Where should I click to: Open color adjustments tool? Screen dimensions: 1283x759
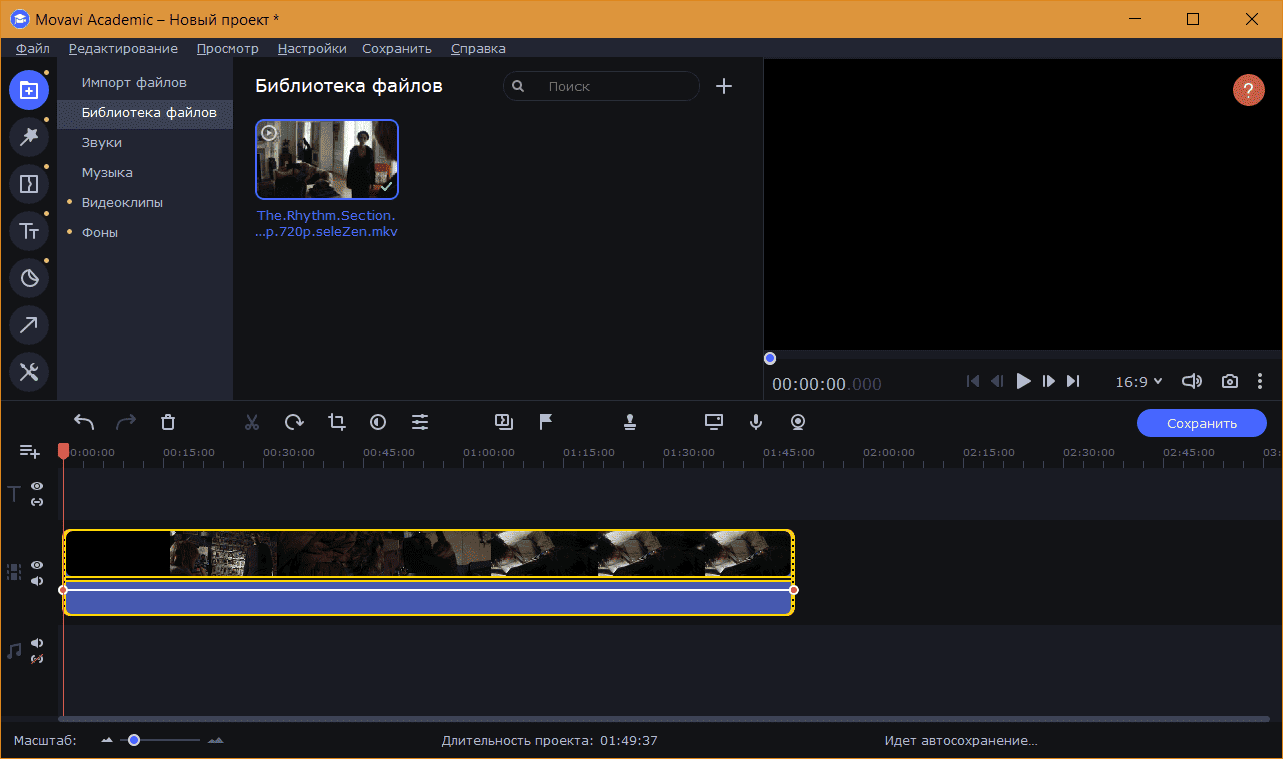pyautogui.click(x=378, y=422)
